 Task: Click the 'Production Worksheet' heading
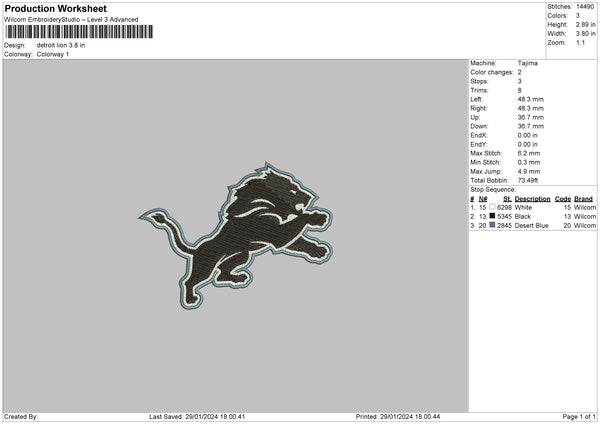(x=55, y=8)
